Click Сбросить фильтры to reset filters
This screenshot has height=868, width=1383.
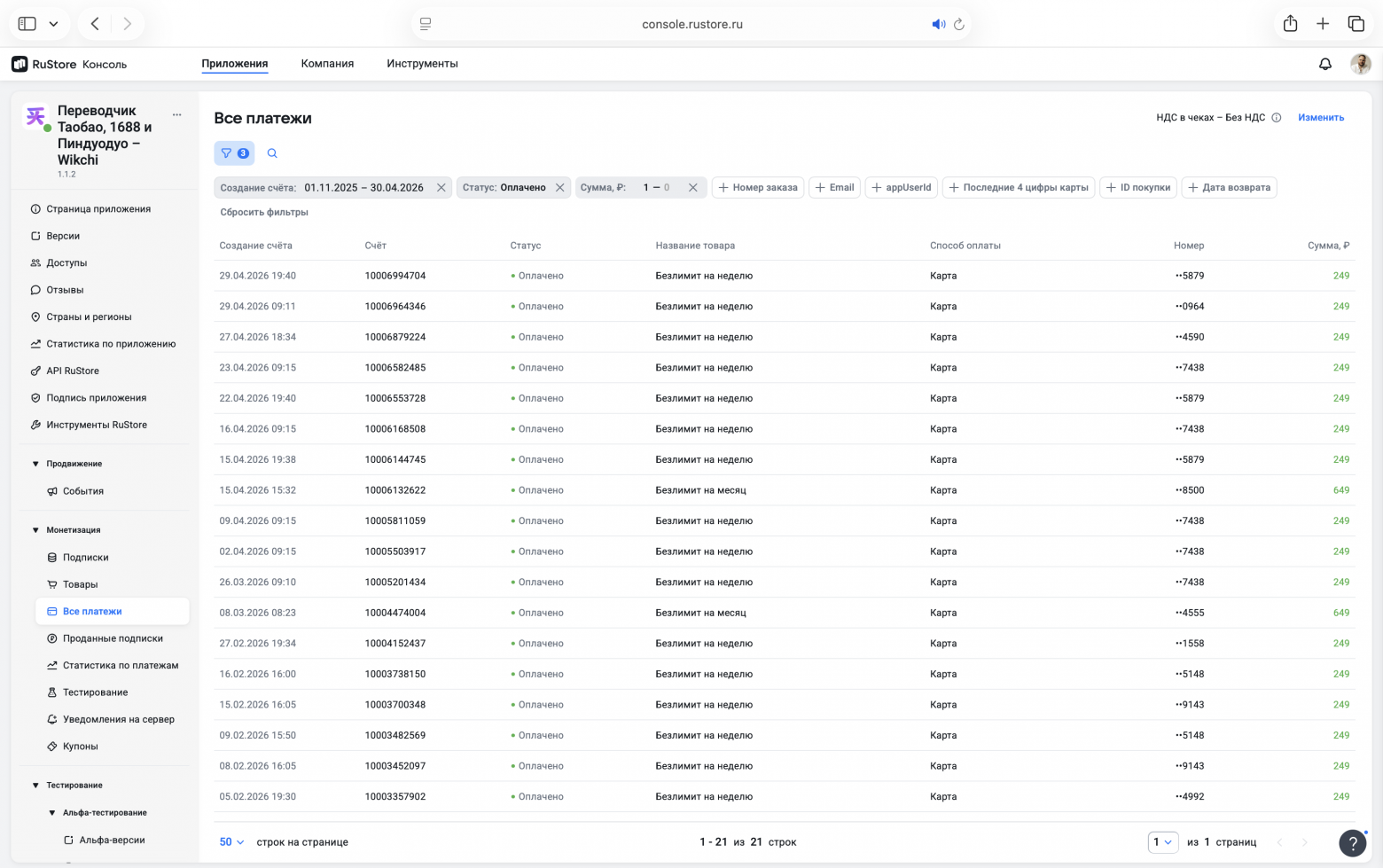264,213
